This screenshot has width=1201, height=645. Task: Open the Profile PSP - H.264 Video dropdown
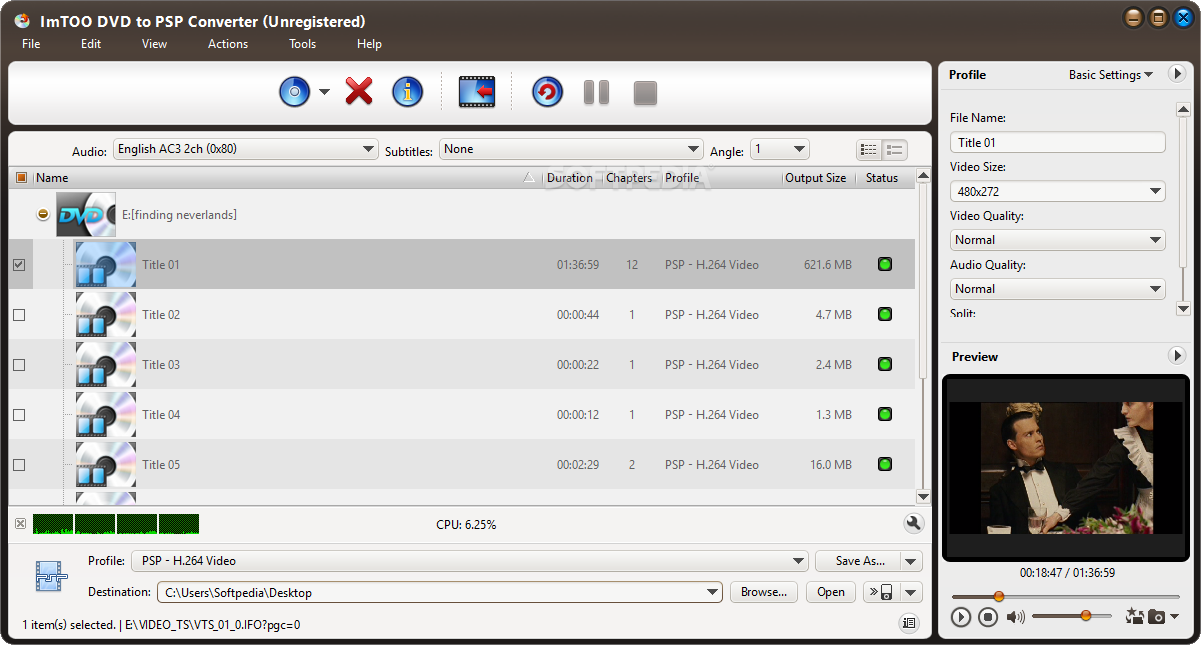472,561
